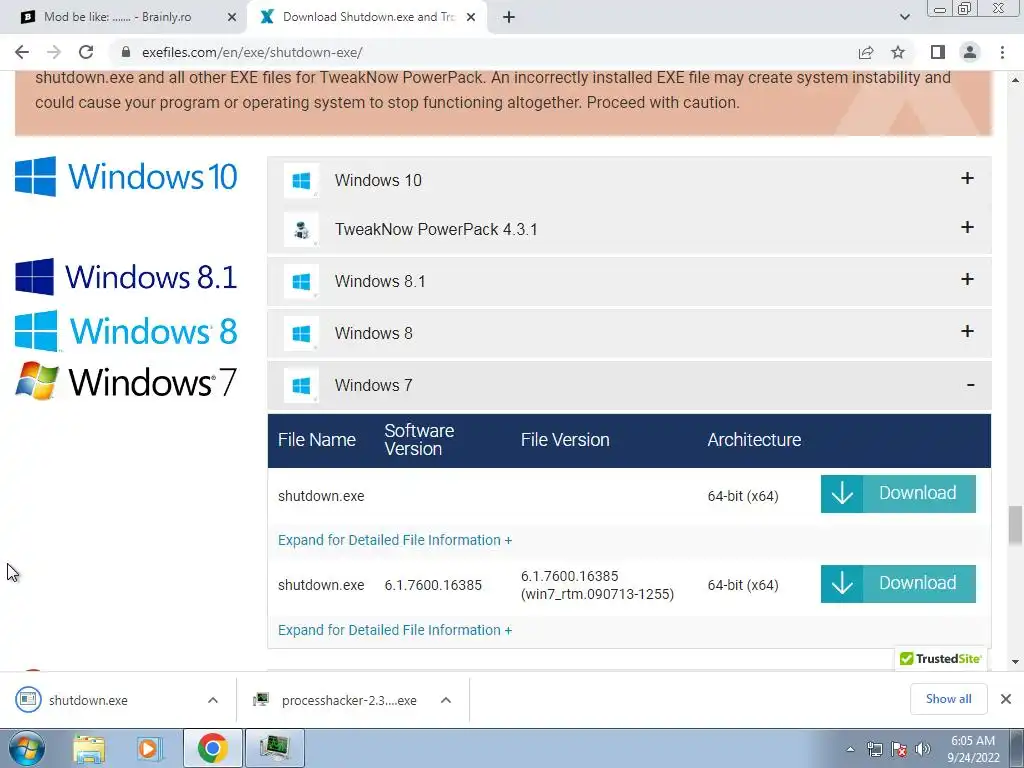Click the File Version column header
The image size is (1024, 768).
coord(565,440)
